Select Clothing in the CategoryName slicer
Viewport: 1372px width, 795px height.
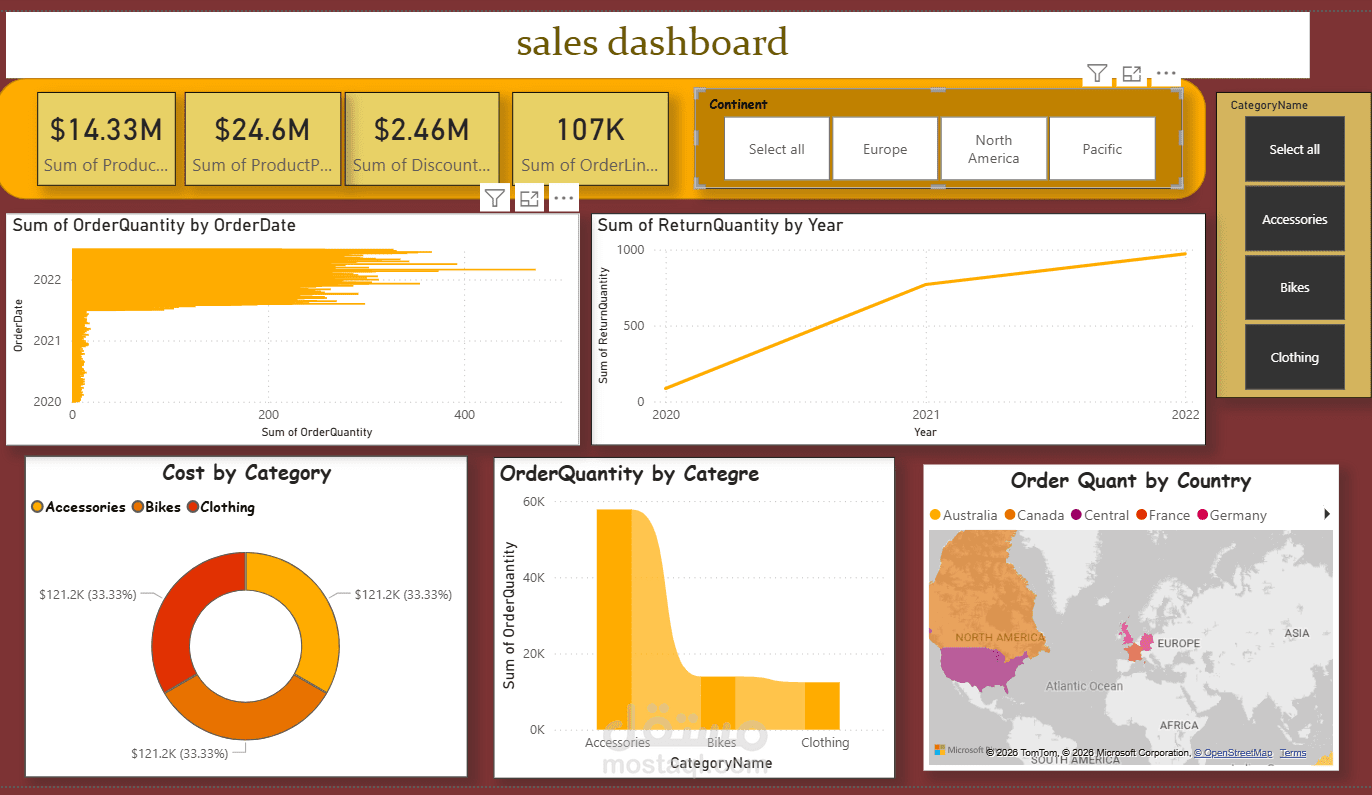[1294, 356]
